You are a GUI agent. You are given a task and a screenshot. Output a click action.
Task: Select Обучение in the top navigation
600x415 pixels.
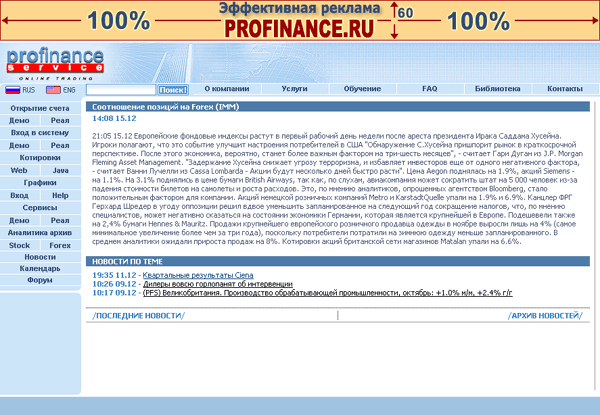(x=361, y=89)
